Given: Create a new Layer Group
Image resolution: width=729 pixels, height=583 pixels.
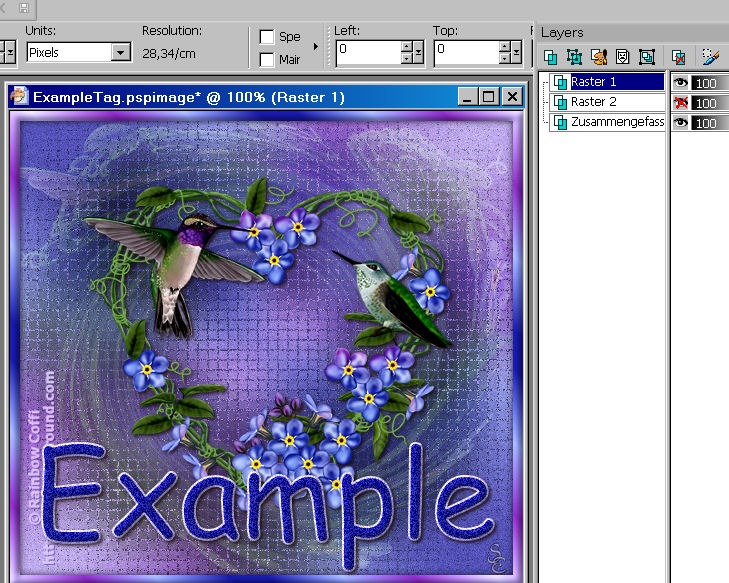Looking at the screenshot, I should pos(647,57).
